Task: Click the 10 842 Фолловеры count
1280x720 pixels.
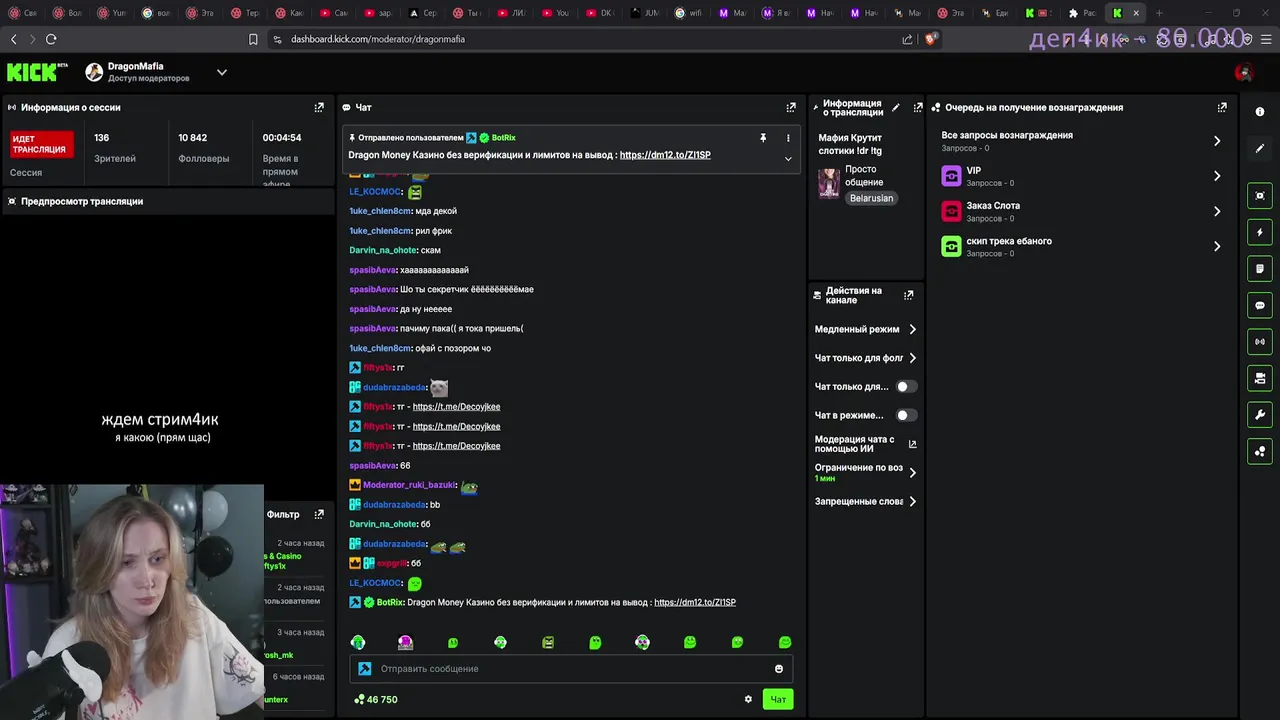Action: [204, 147]
